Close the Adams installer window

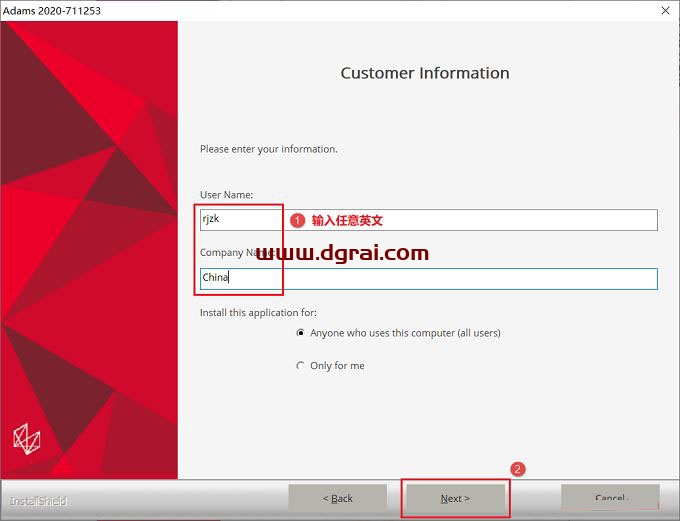[665, 11]
